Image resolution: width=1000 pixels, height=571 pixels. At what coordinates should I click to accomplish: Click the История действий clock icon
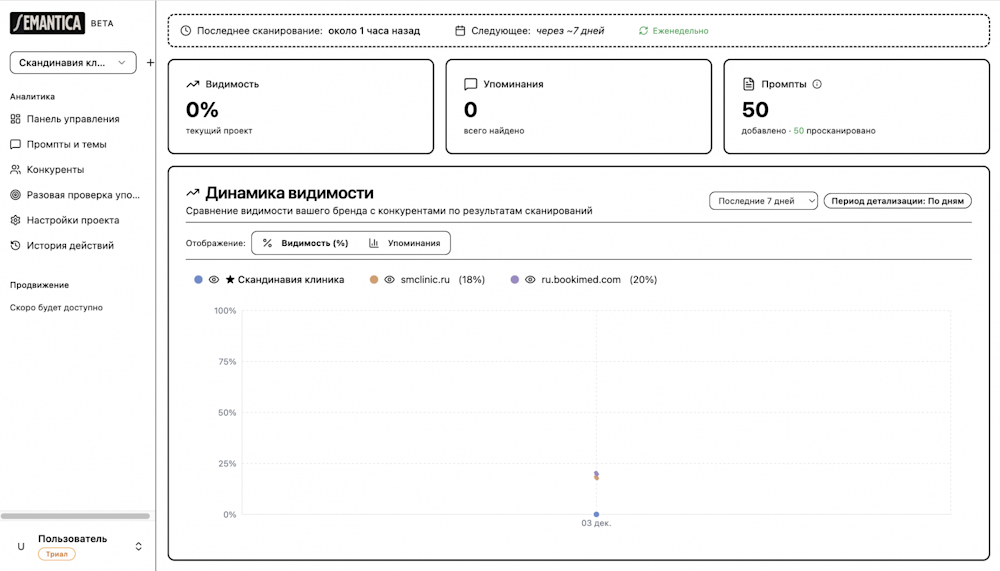pyautogui.click(x=16, y=246)
